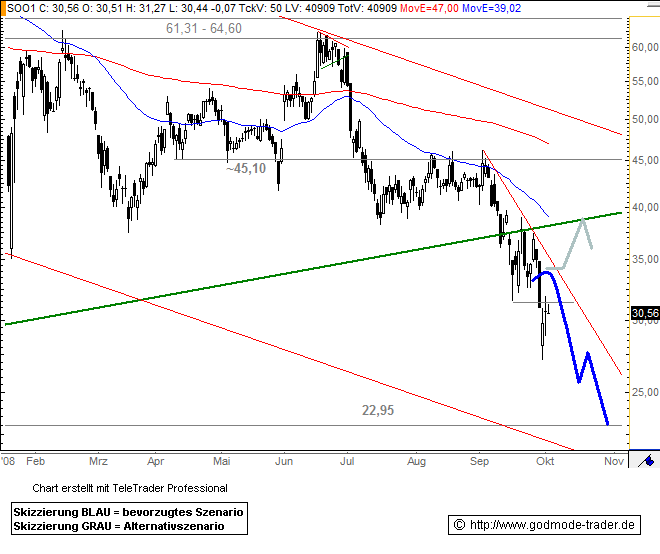Click the 22,95 target level label

pos(378,410)
